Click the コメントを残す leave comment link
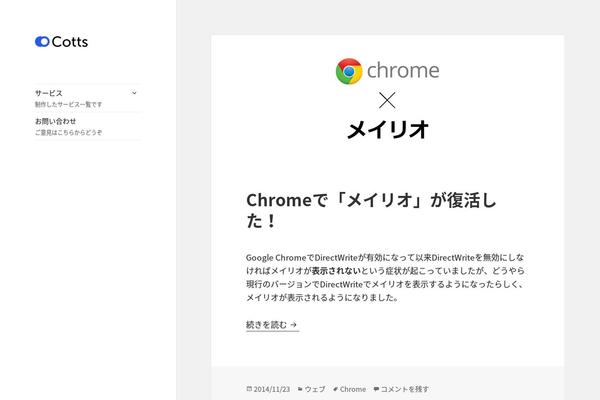Viewport: 600px width, 400px height. (405, 389)
